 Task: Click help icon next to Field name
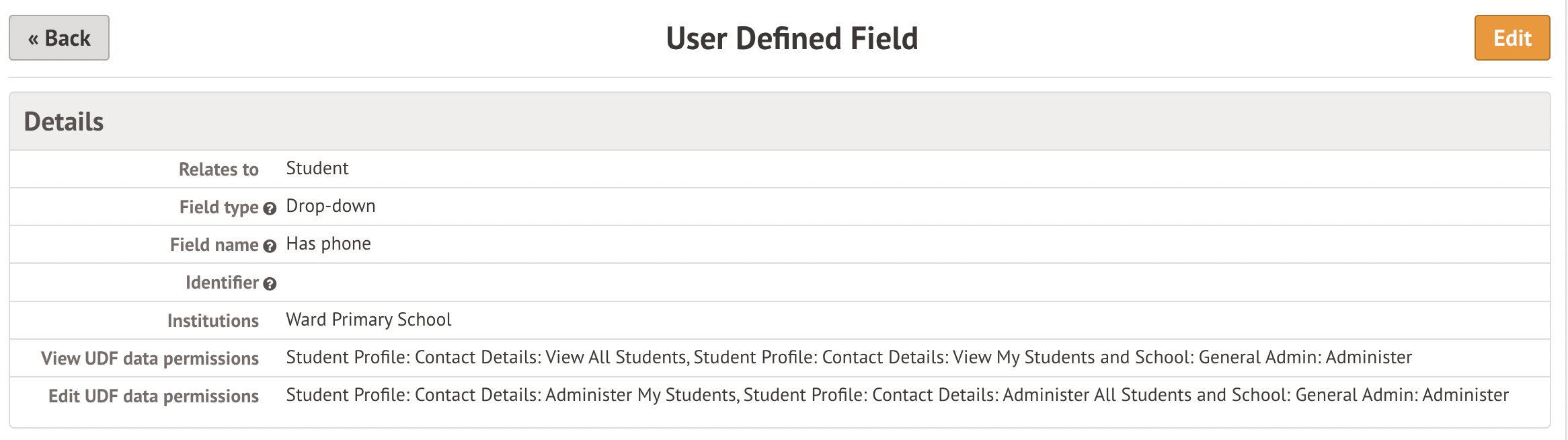pos(270,246)
